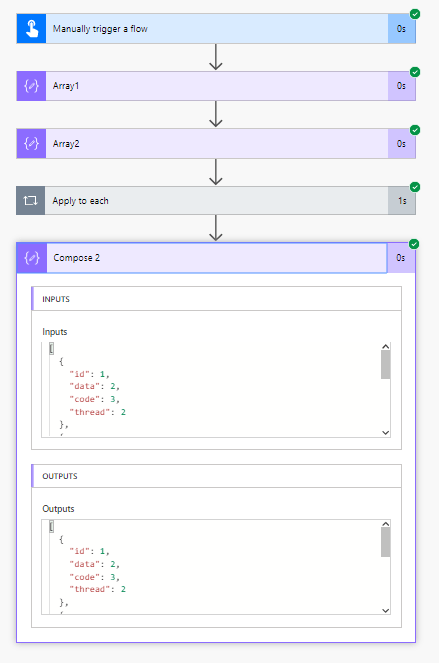Click the OUTPUTS section header
Image resolution: width=439 pixels, height=663 pixels.
coord(217,476)
